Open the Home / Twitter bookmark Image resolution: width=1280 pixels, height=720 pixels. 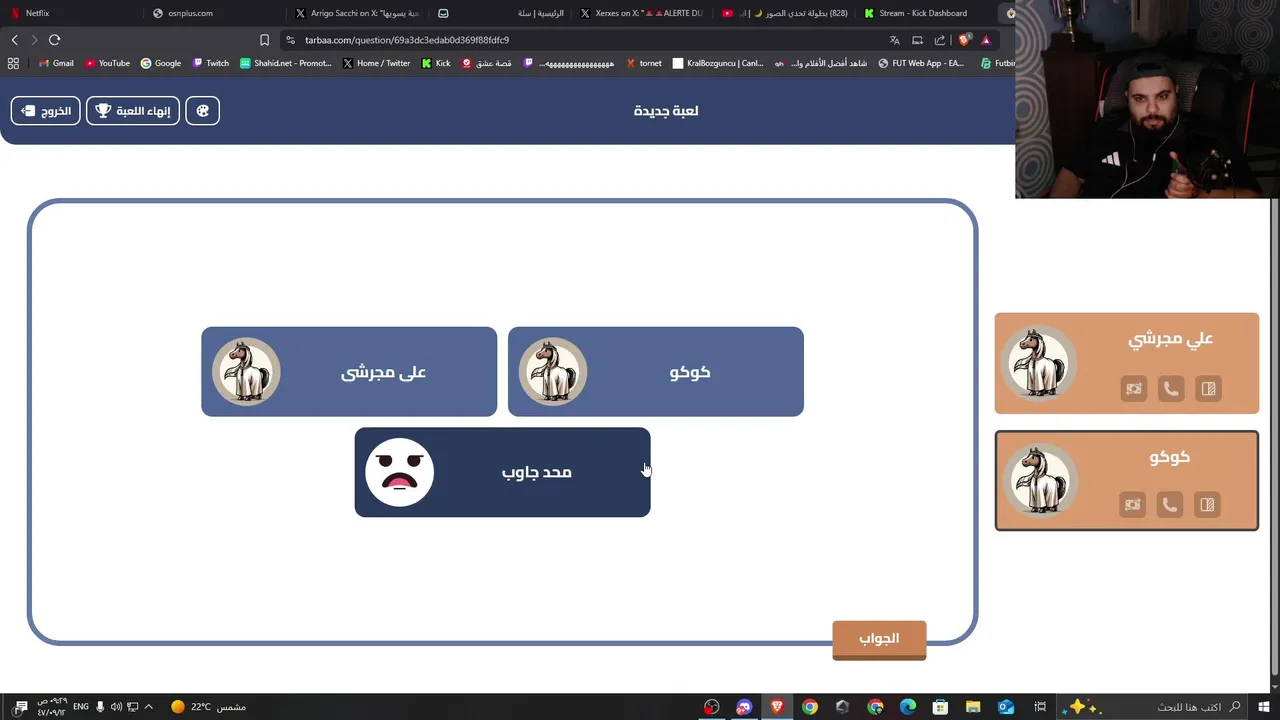[376, 63]
